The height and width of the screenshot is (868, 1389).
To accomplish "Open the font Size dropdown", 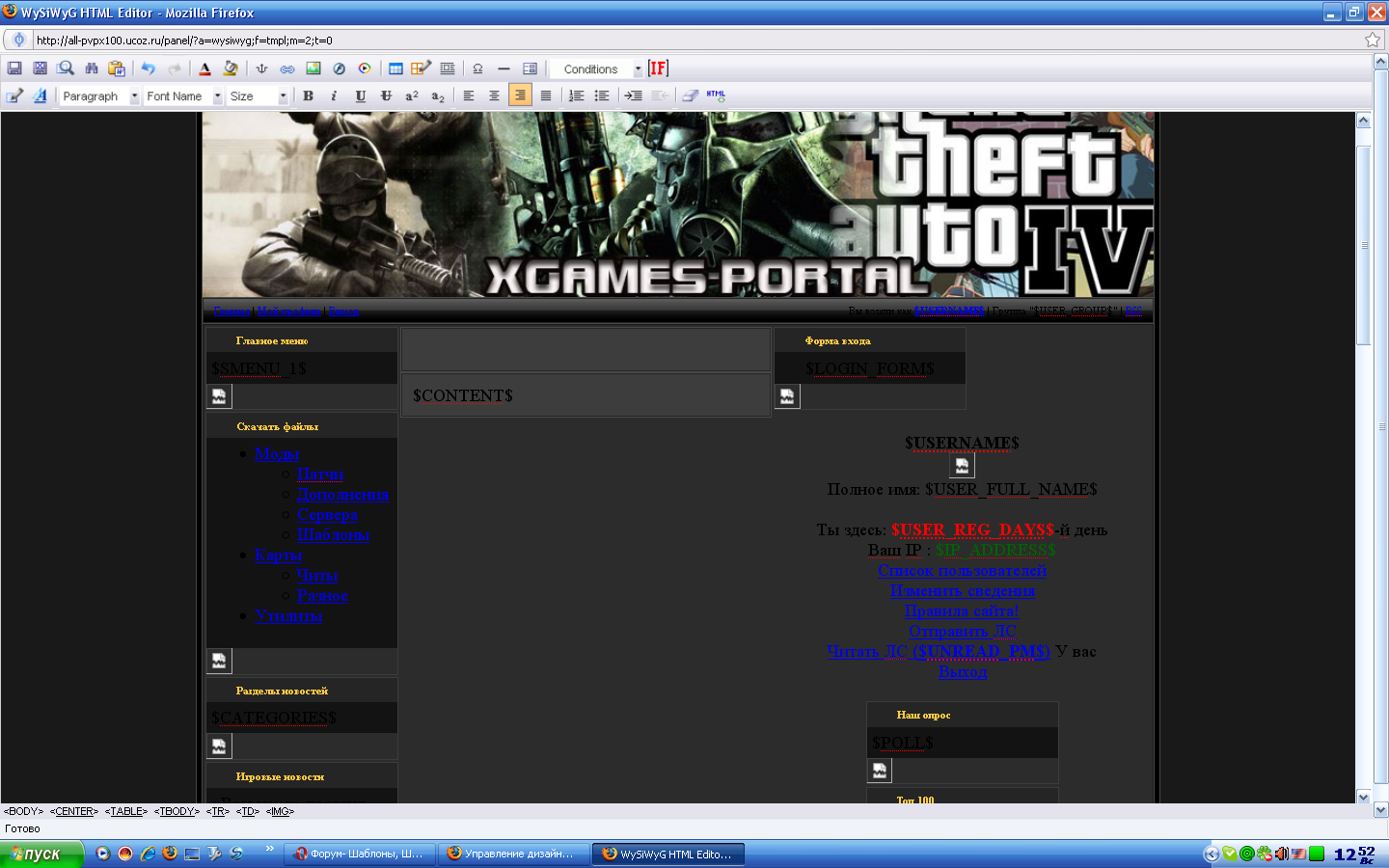I will [258, 96].
